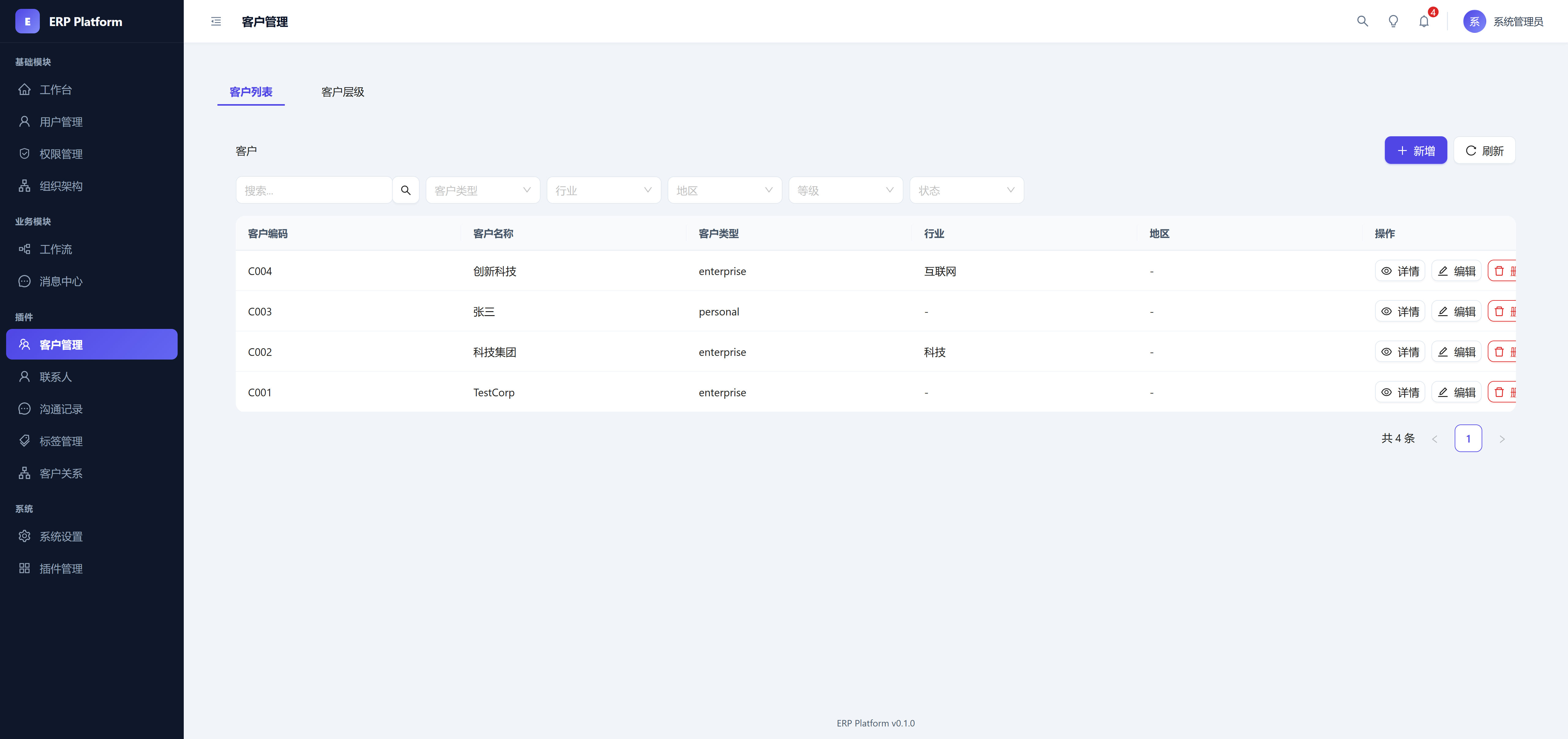Open the 状态 filter dropdown
The width and height of the screenshot is (1568, 739).
coord(966,190)
